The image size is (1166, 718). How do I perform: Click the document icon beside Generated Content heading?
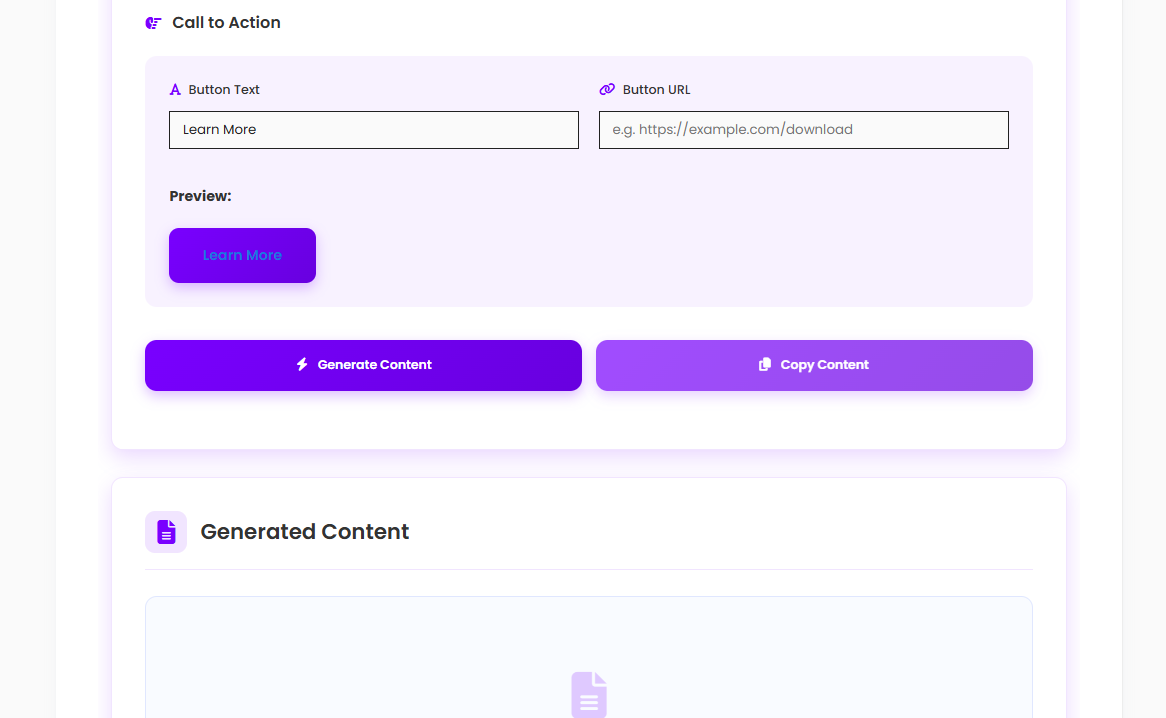(166, 532)
